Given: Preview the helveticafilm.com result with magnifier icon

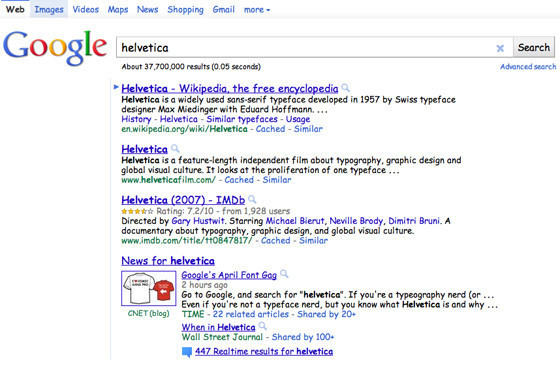Looking at the screenshot, I should (x=175, y=148).
